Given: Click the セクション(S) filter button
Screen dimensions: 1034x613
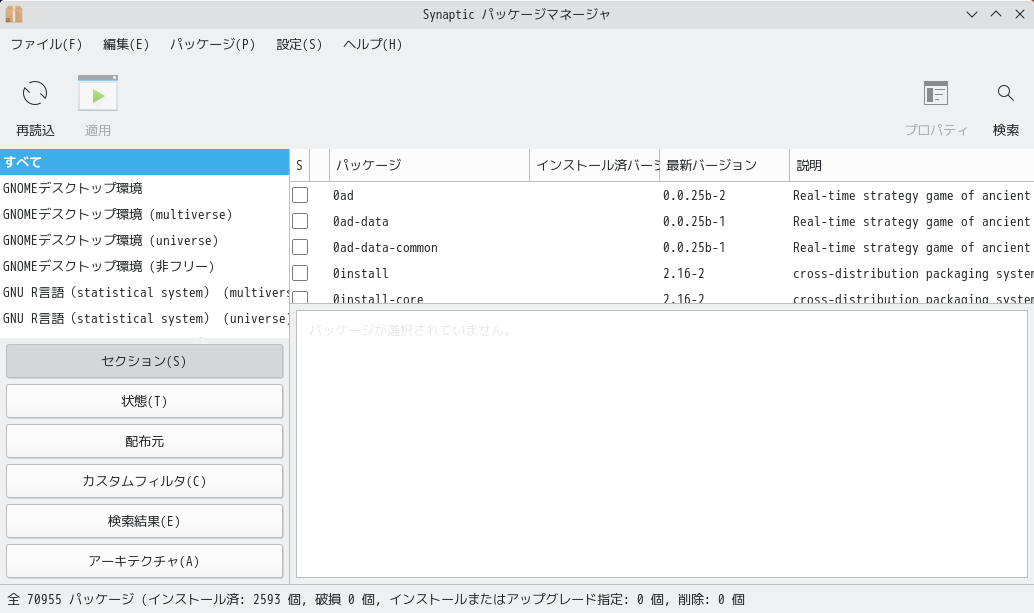Looking at the screenshot, I should pos(144,361).
